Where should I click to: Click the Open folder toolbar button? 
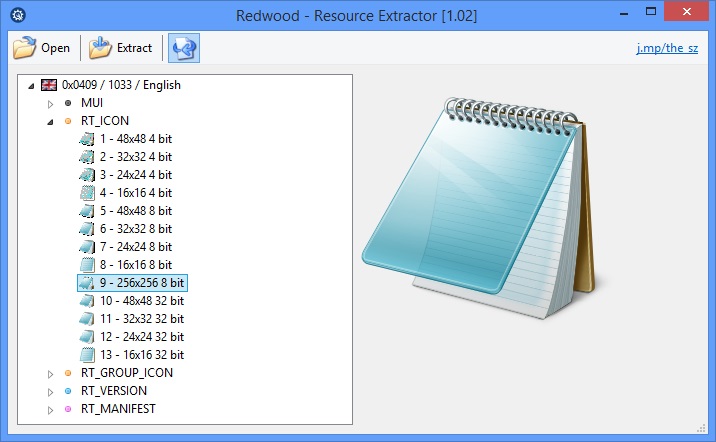[x=42, y=47]
